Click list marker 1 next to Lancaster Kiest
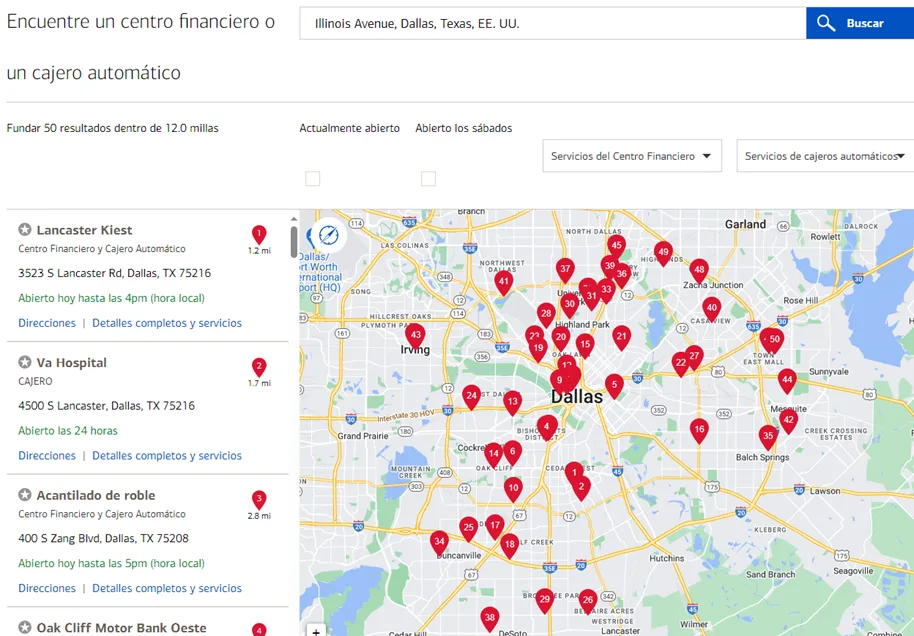 259,234
